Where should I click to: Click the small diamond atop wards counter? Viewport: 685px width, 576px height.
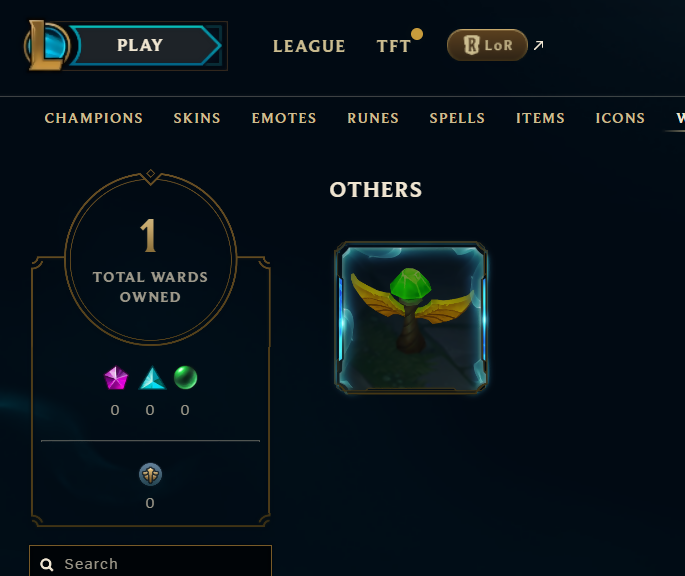(151, 173)
